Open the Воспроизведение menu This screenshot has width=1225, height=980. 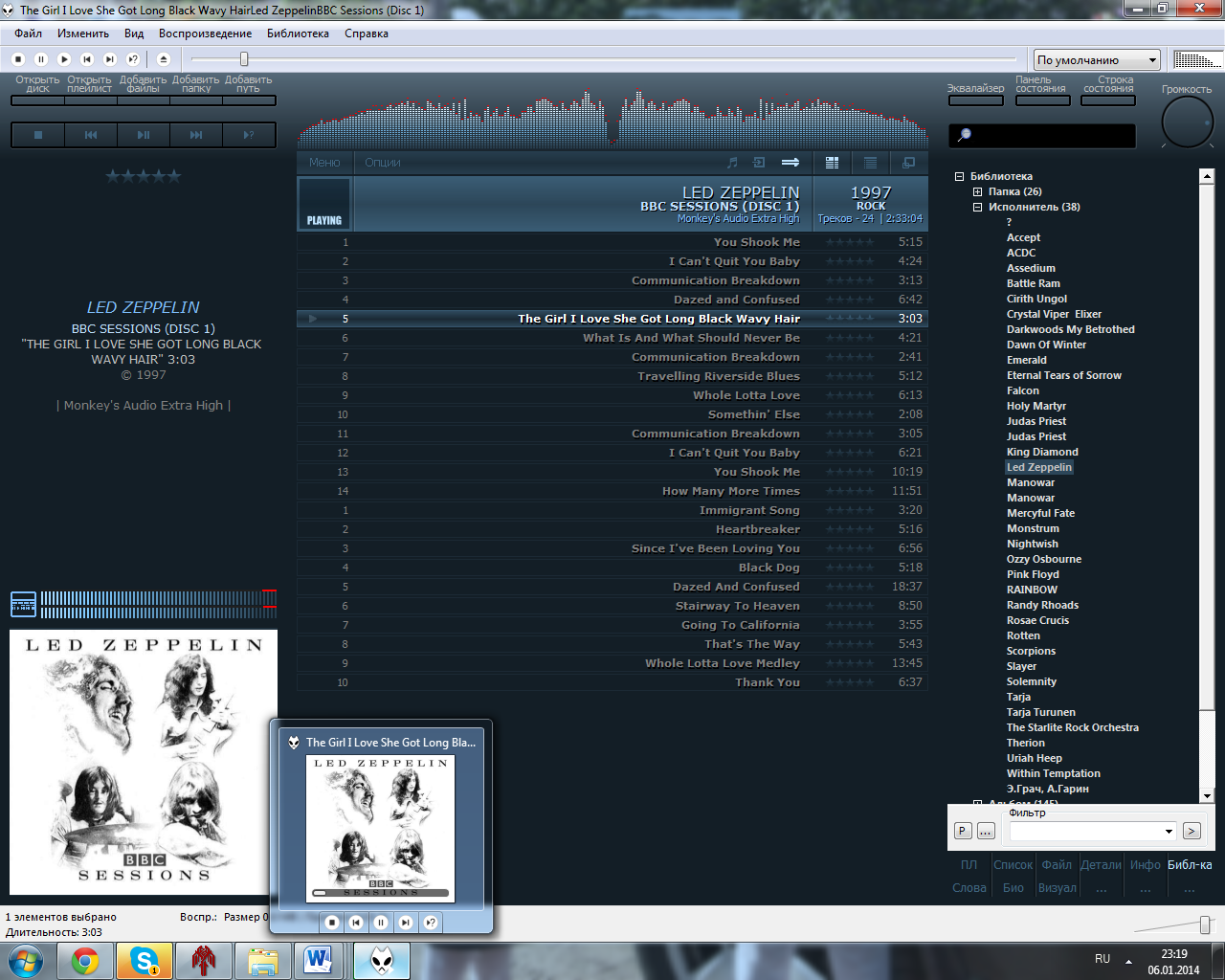coord(206,33)
